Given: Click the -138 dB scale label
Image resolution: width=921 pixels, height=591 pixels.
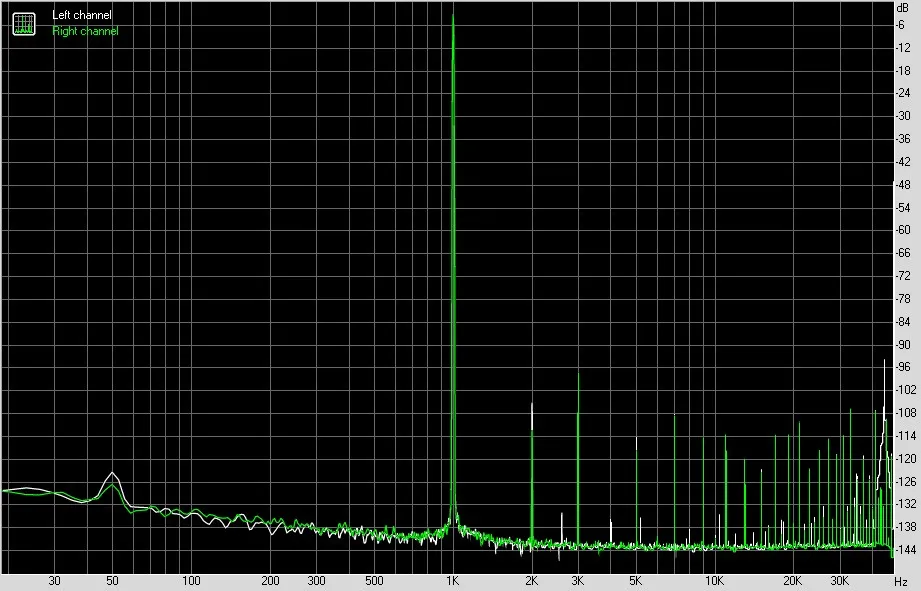Looking at the screenshot, I should click(905, 526).
